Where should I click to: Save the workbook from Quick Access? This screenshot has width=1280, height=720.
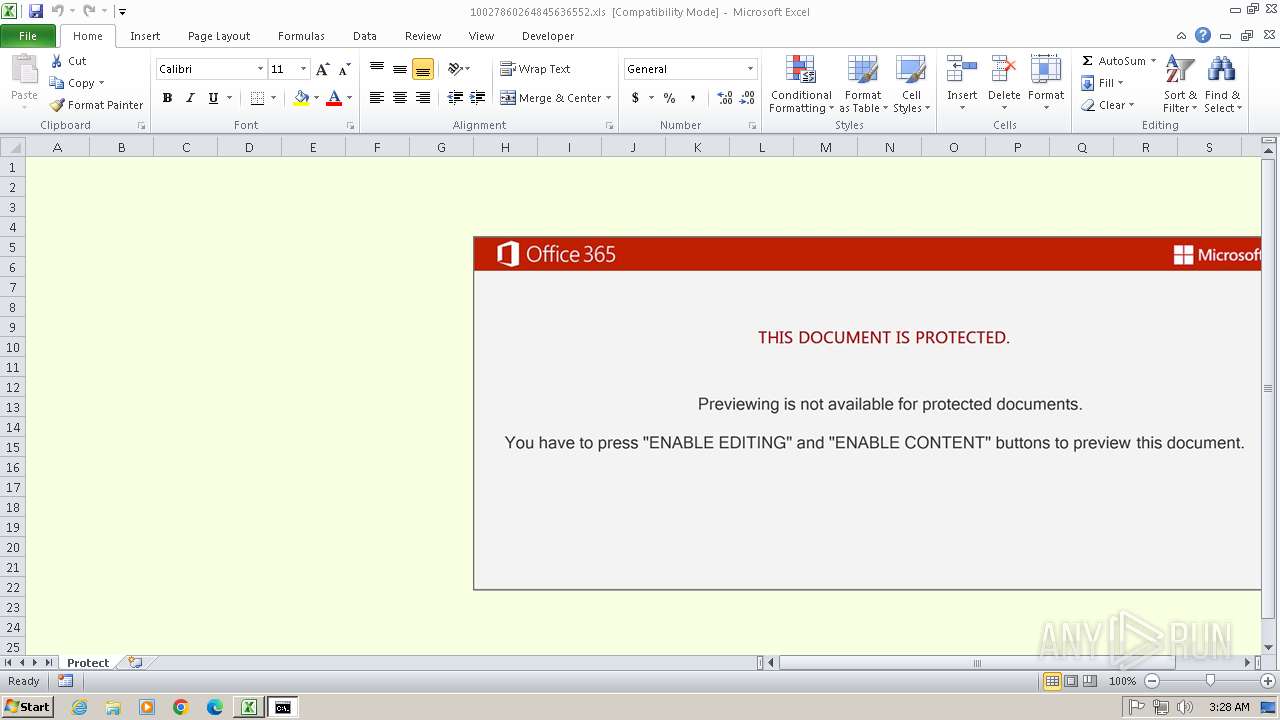click(x=36, y=11)
